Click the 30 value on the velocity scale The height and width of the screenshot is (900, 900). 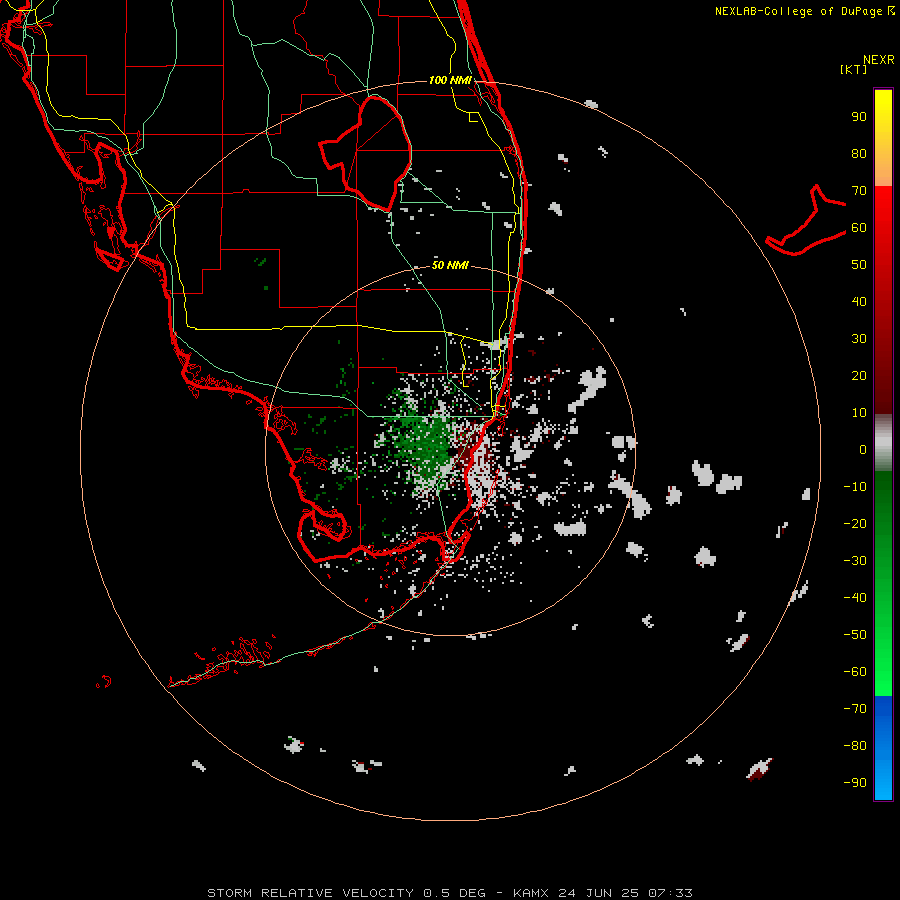pos(859,339)
